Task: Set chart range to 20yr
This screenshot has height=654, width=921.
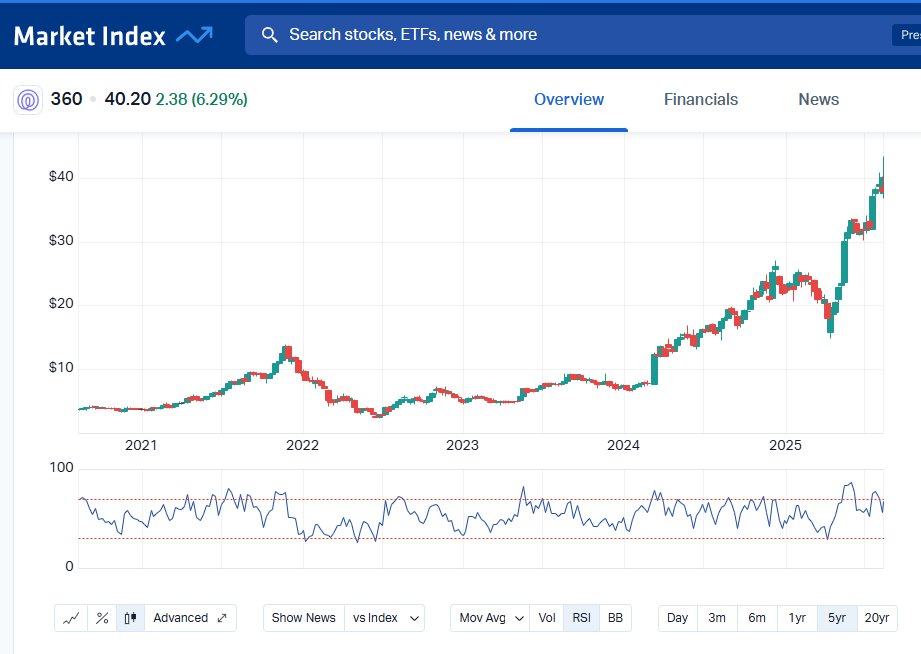Action: [876, 618]
